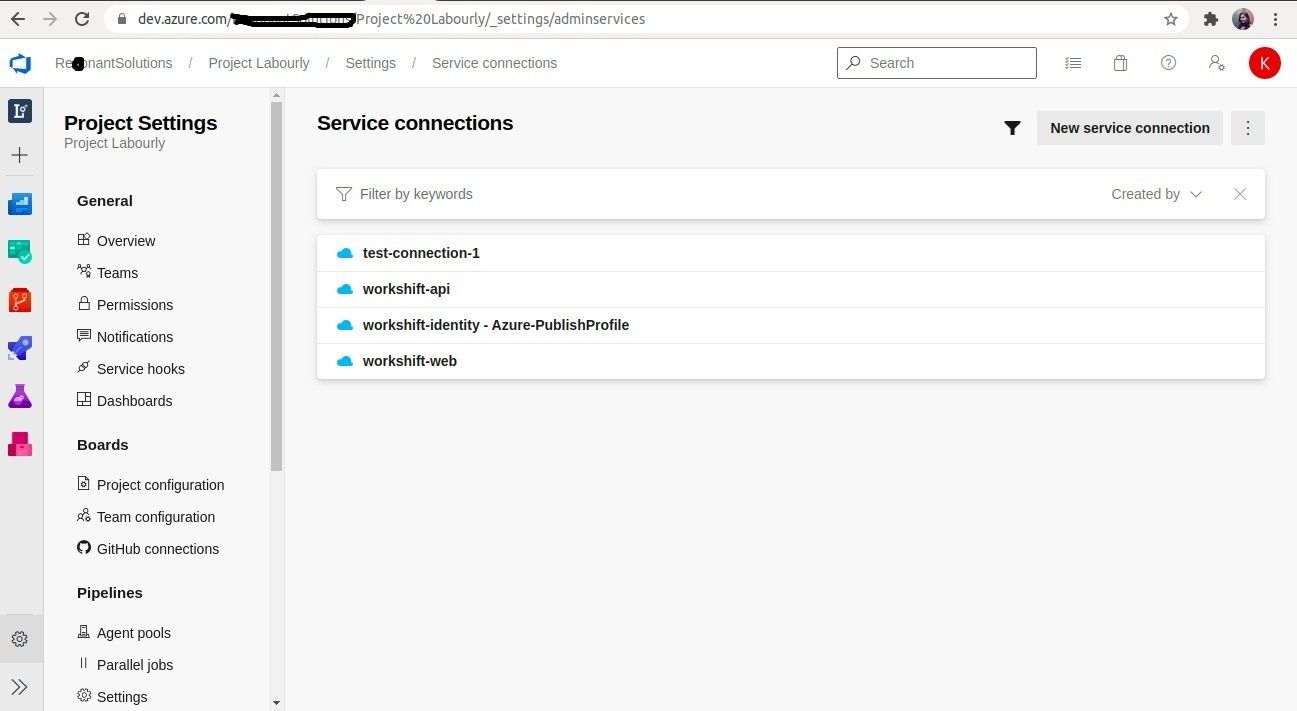Open Azure Artifacts icon in sidebar
This screenshot has width=1297, height=711.
(x=20, y=444)
